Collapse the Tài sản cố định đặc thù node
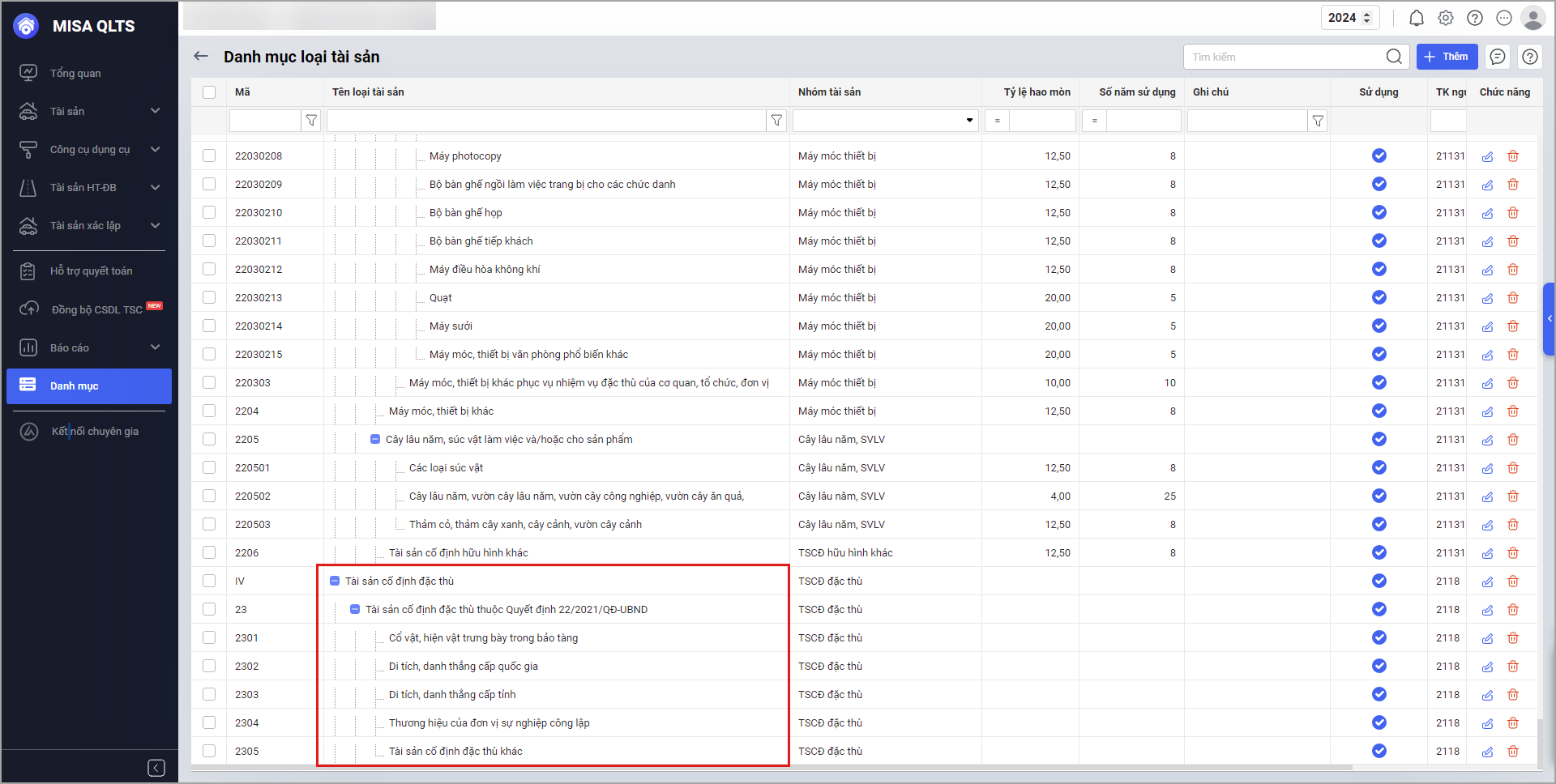The image size is (1556, 784). pos(335,581)
